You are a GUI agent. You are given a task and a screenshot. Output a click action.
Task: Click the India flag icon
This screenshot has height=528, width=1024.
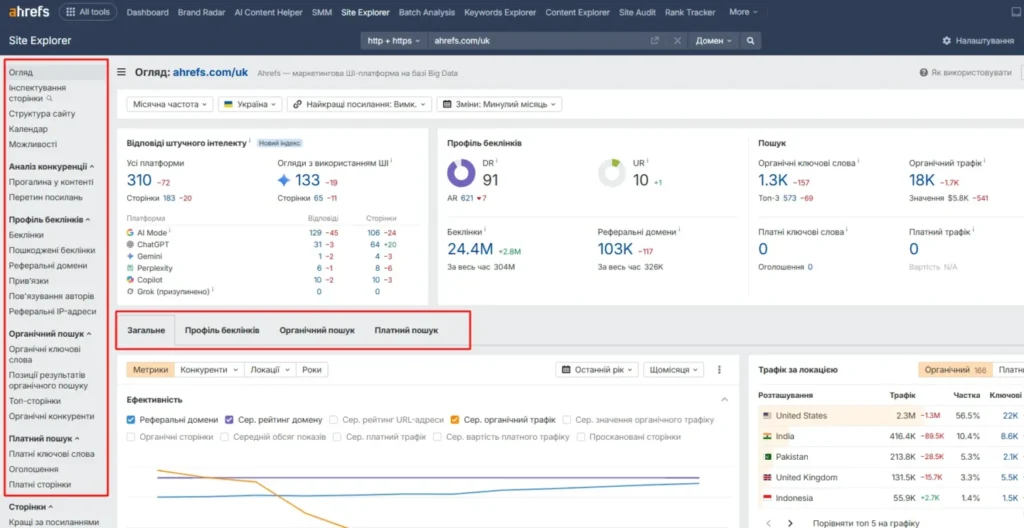coord(767,437)
